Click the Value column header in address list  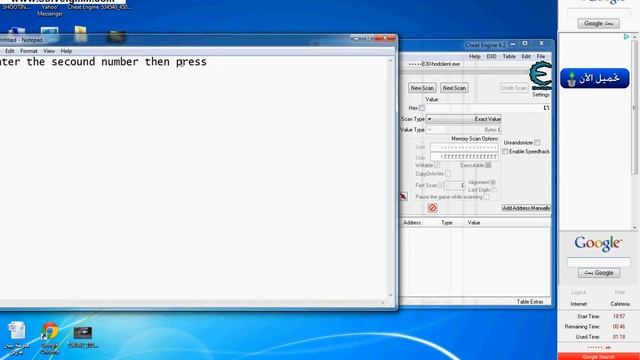(473, 223)
